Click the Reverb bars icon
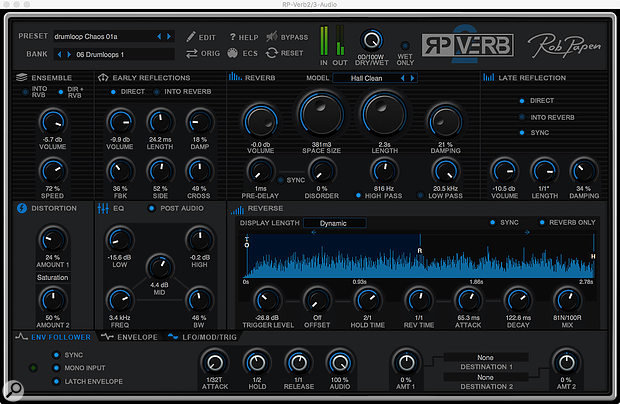 [x=235, y=77]
